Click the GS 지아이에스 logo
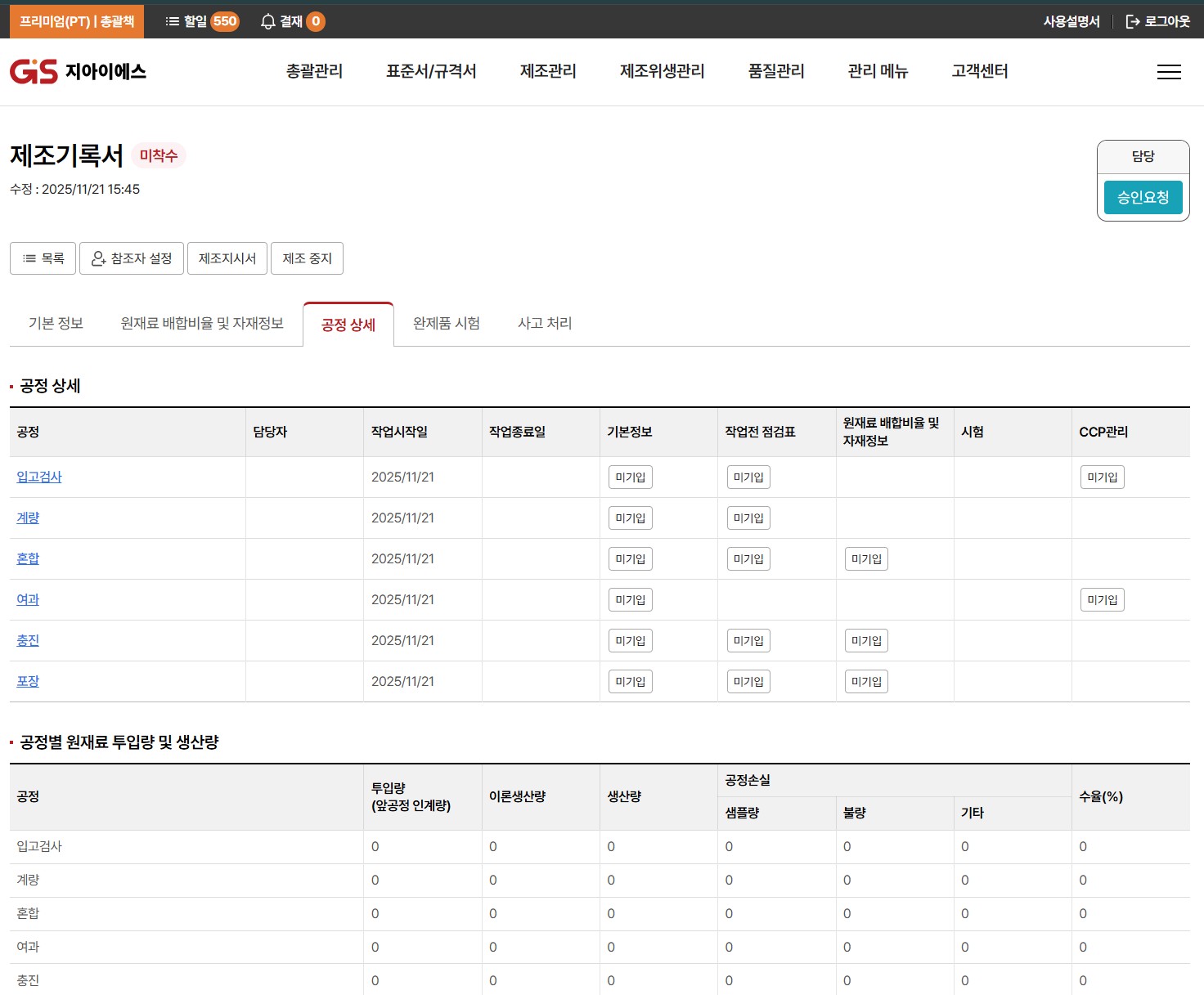This screenshot has height=995, width=1204. 78,72
